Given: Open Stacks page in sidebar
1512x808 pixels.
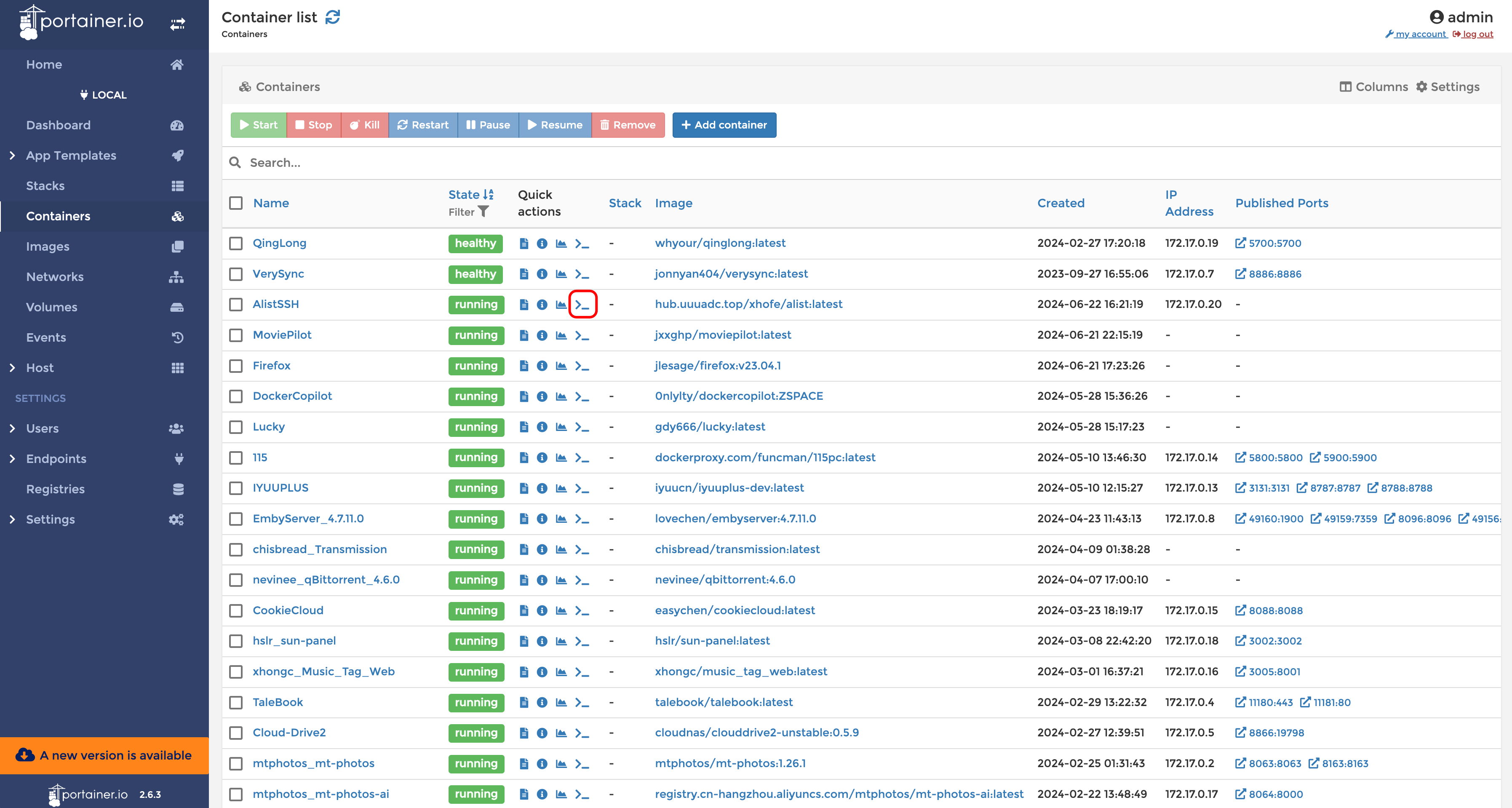Looking at the screenshot, I should click(x=104, y=186).
